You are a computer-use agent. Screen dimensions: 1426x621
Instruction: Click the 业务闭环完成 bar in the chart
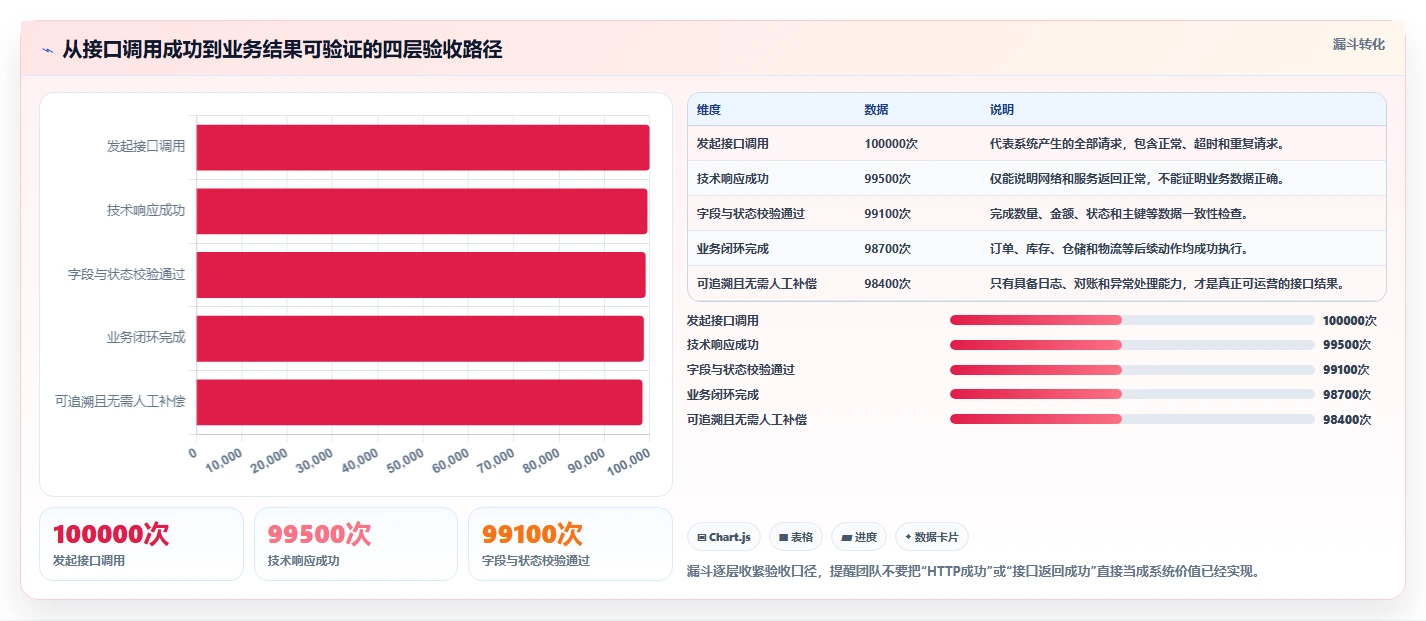420,338
